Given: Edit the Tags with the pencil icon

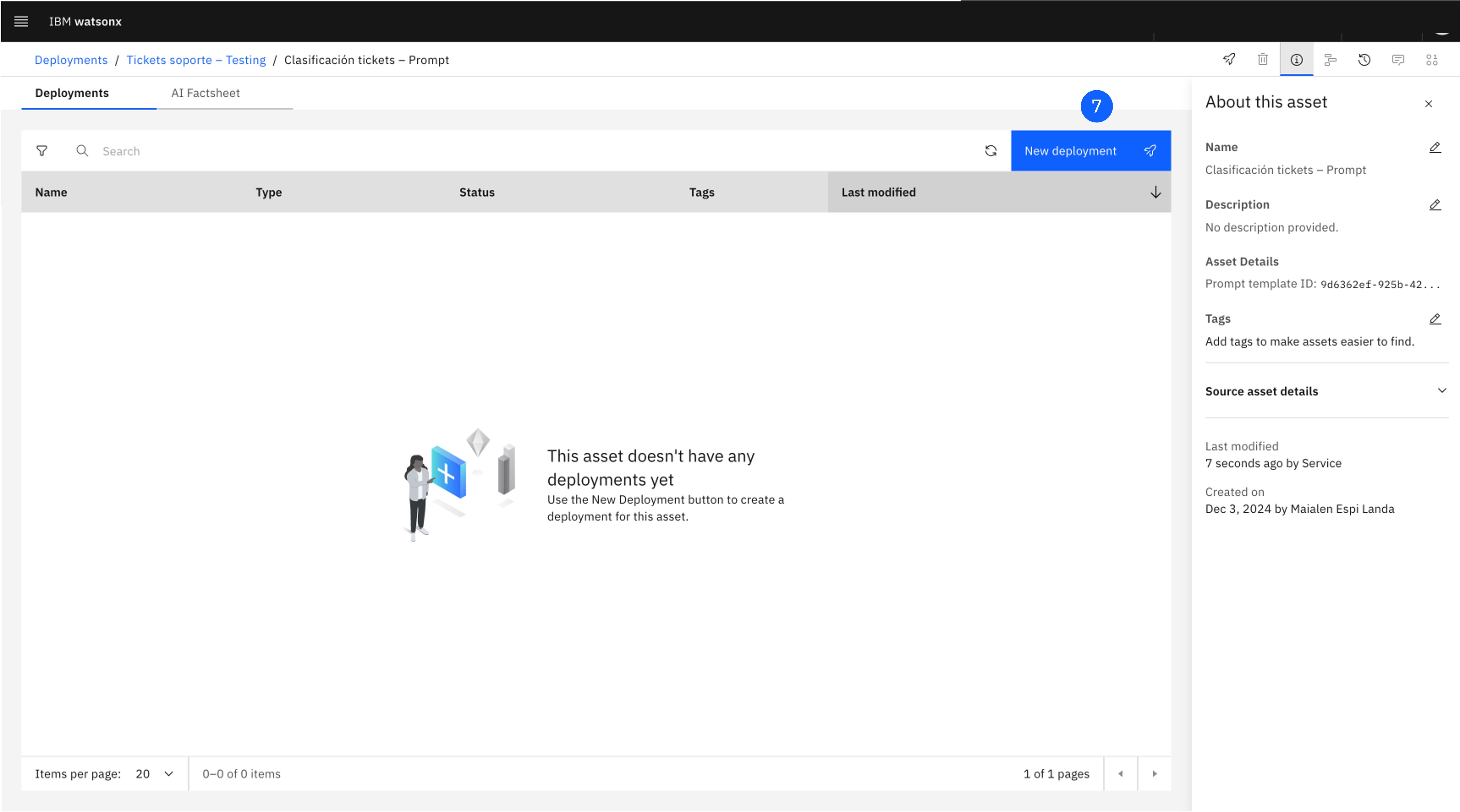Looking at the screenshot, I should 1435,319.
